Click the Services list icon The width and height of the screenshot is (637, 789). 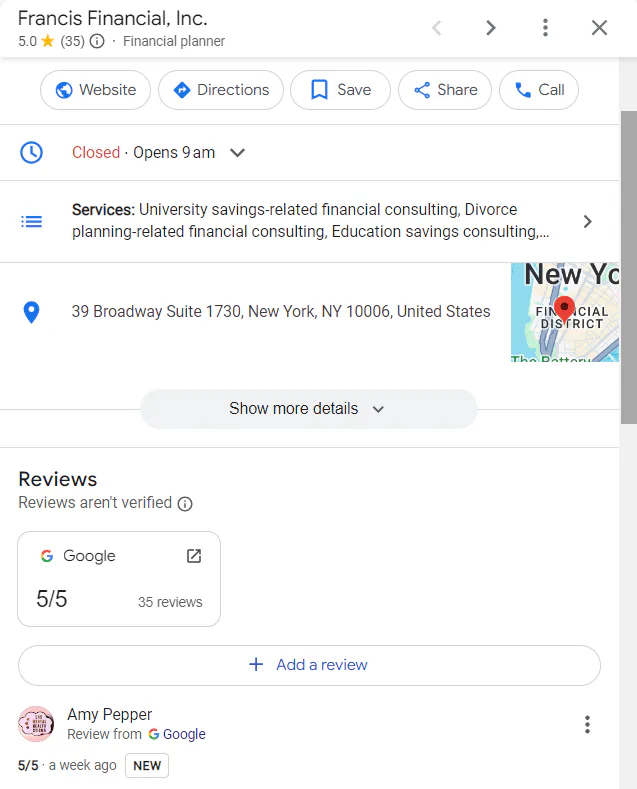31,221
